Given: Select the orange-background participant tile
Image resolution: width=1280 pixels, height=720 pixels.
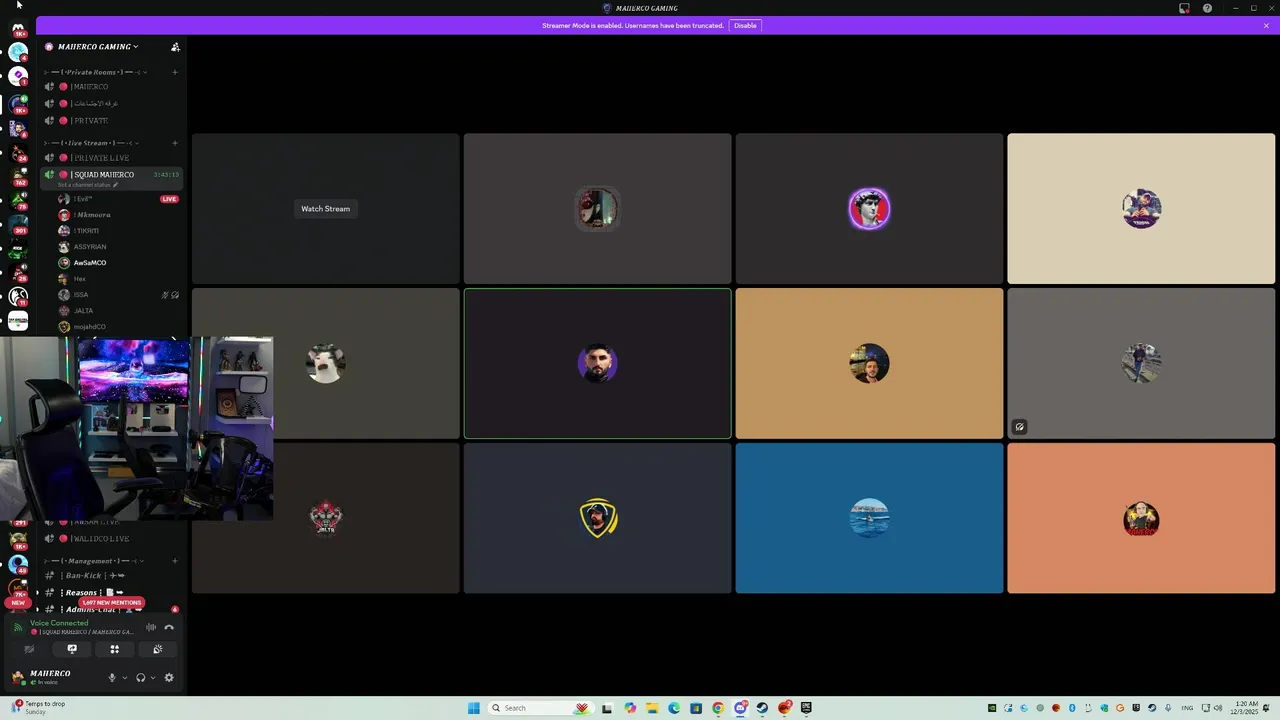Looking at the screenshot, I should (1141, 518).
